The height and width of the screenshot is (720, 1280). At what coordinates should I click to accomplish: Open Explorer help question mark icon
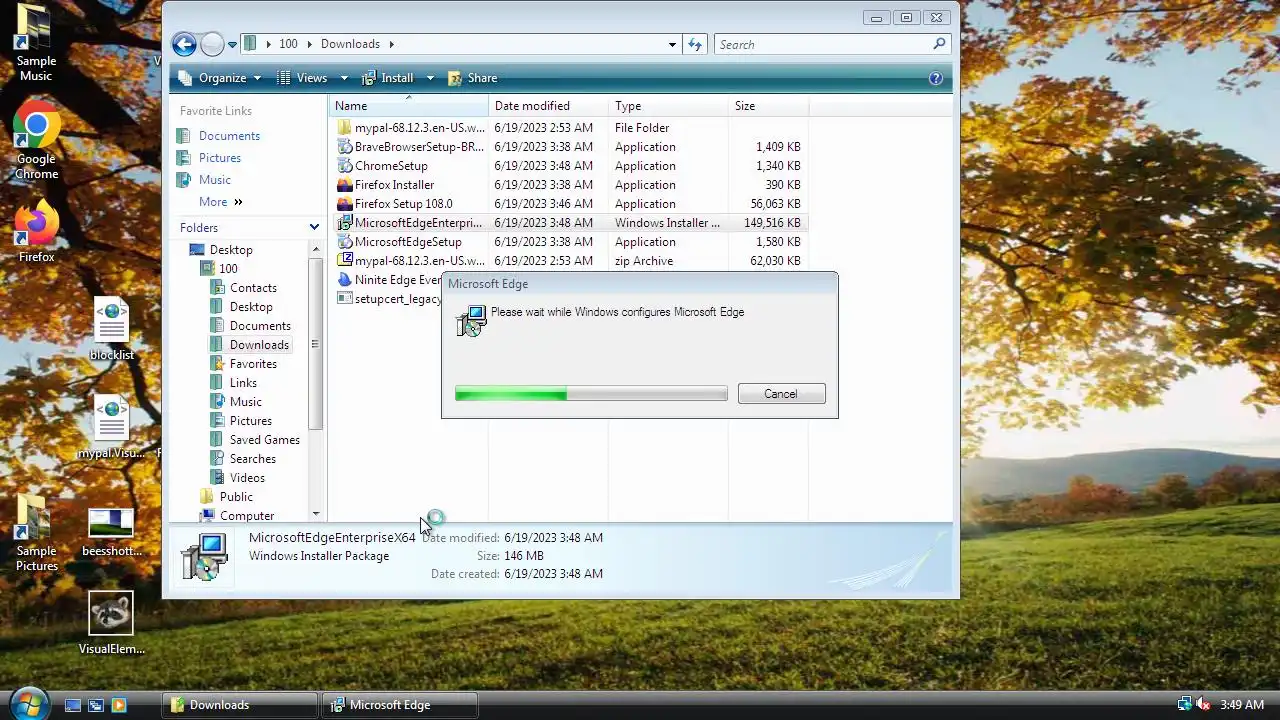coord(936,78)
